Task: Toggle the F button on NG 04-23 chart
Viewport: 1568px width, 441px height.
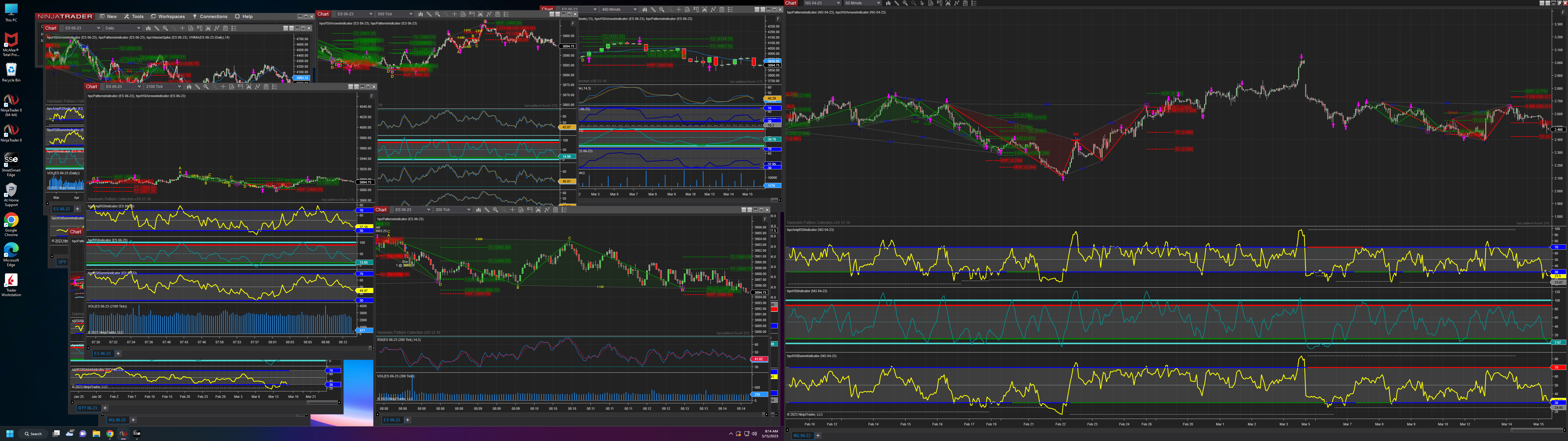Action: pyautogui.click(x=1563, y=13)
